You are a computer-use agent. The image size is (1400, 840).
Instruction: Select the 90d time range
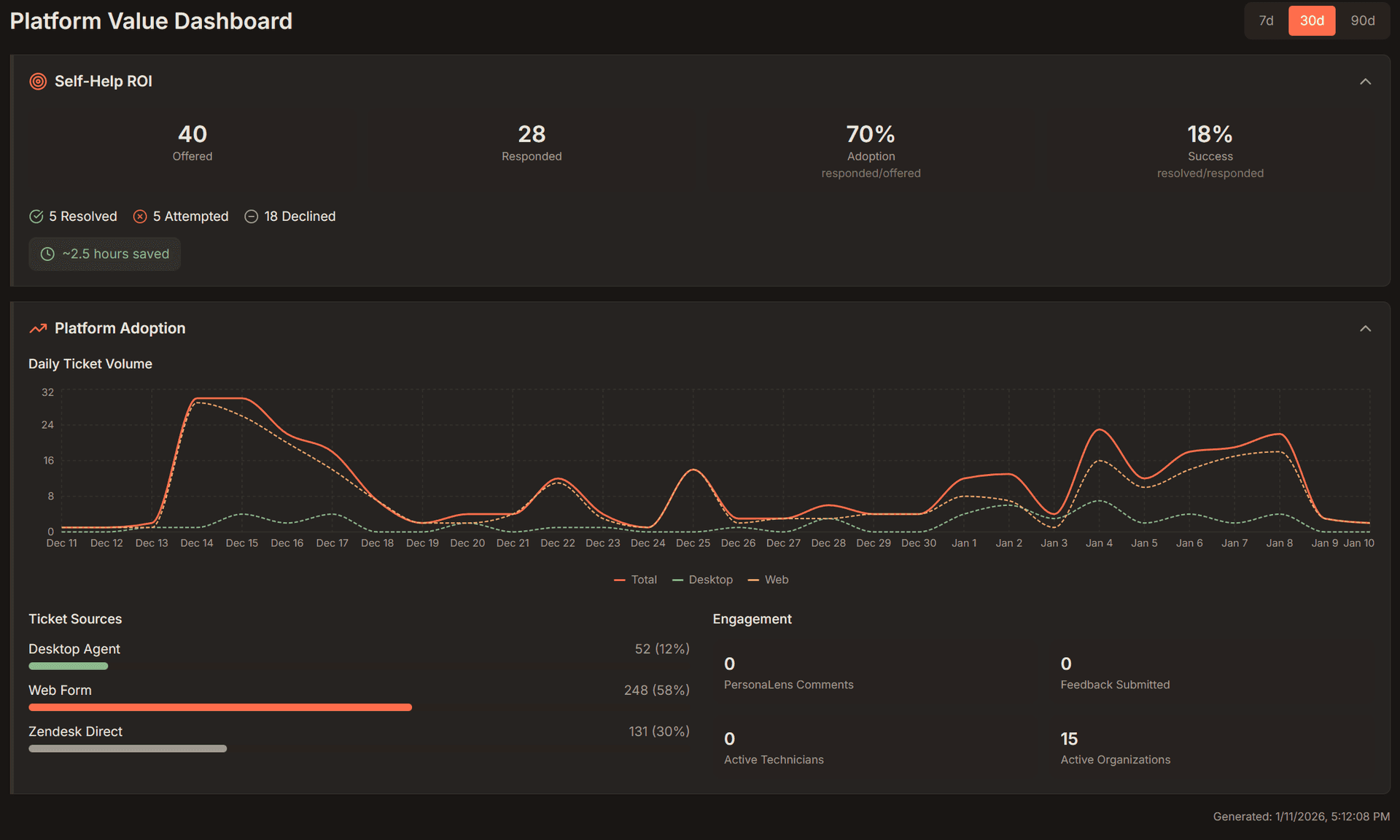[1362, 20]
